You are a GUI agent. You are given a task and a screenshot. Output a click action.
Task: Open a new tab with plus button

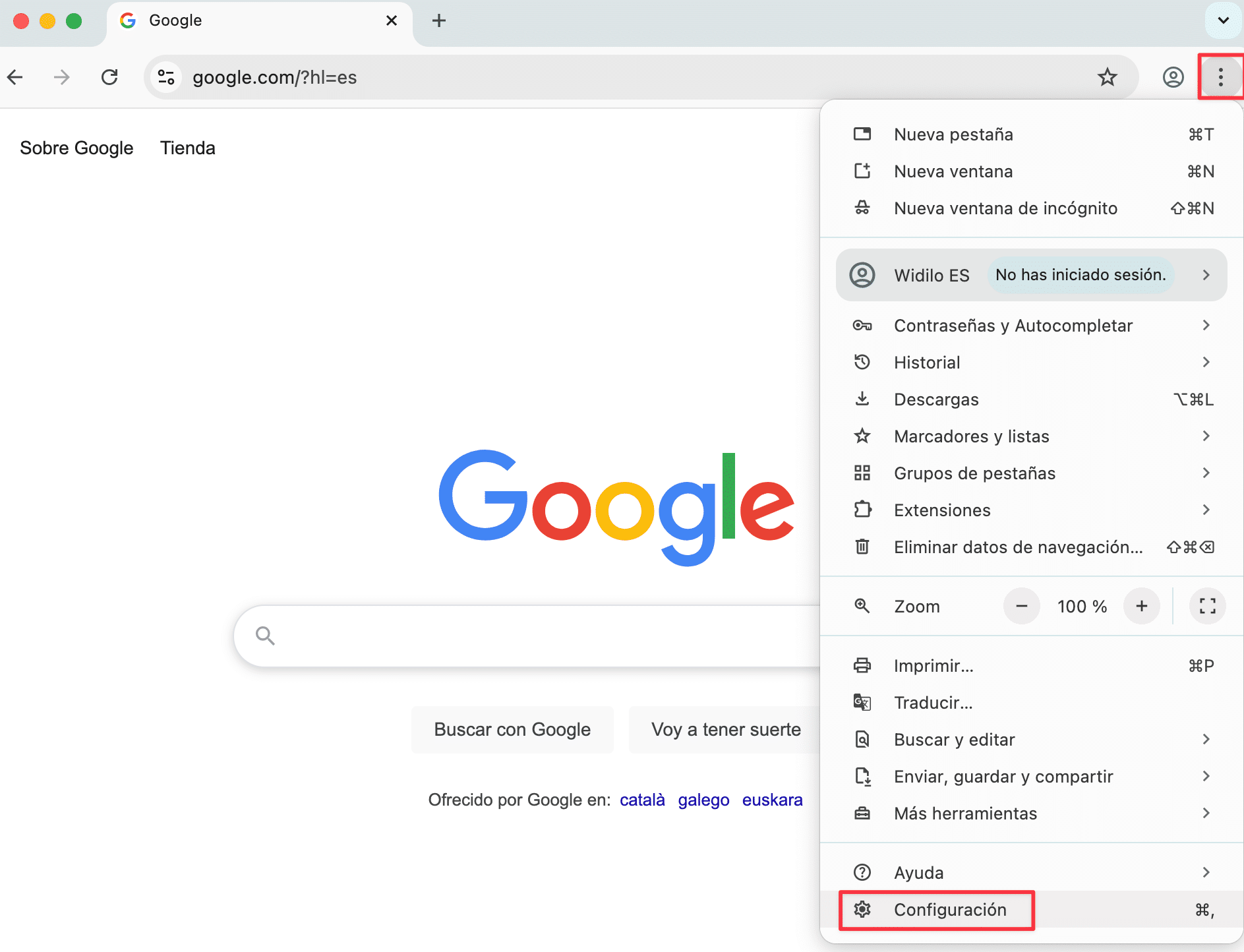(439, 20)
